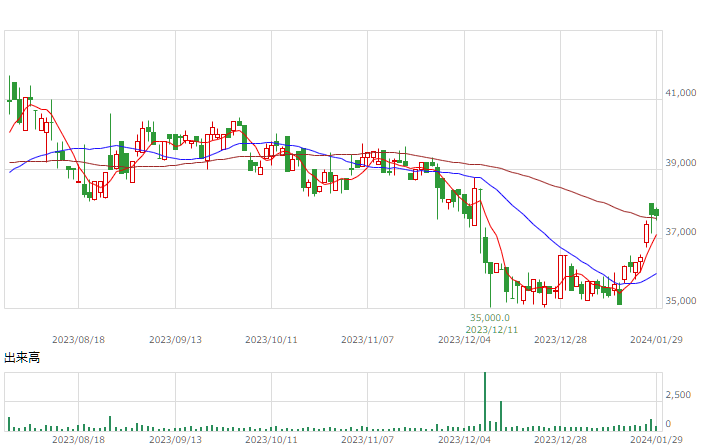Image resolution: width=701 pixels, height=445 pixels.
Task: Click the 2,500 volume axis label
Action: click(x=678, y=395)
